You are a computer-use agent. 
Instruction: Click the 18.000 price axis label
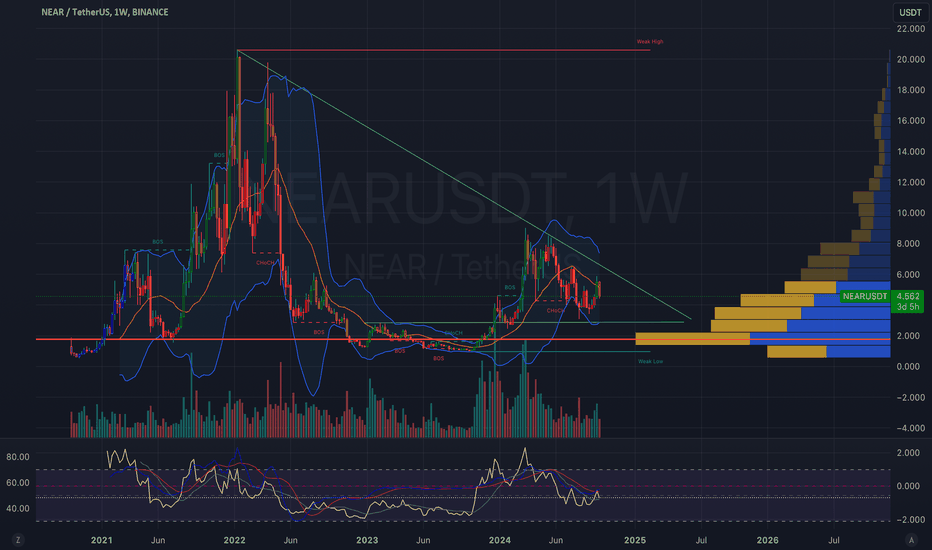tap(911, 90)
